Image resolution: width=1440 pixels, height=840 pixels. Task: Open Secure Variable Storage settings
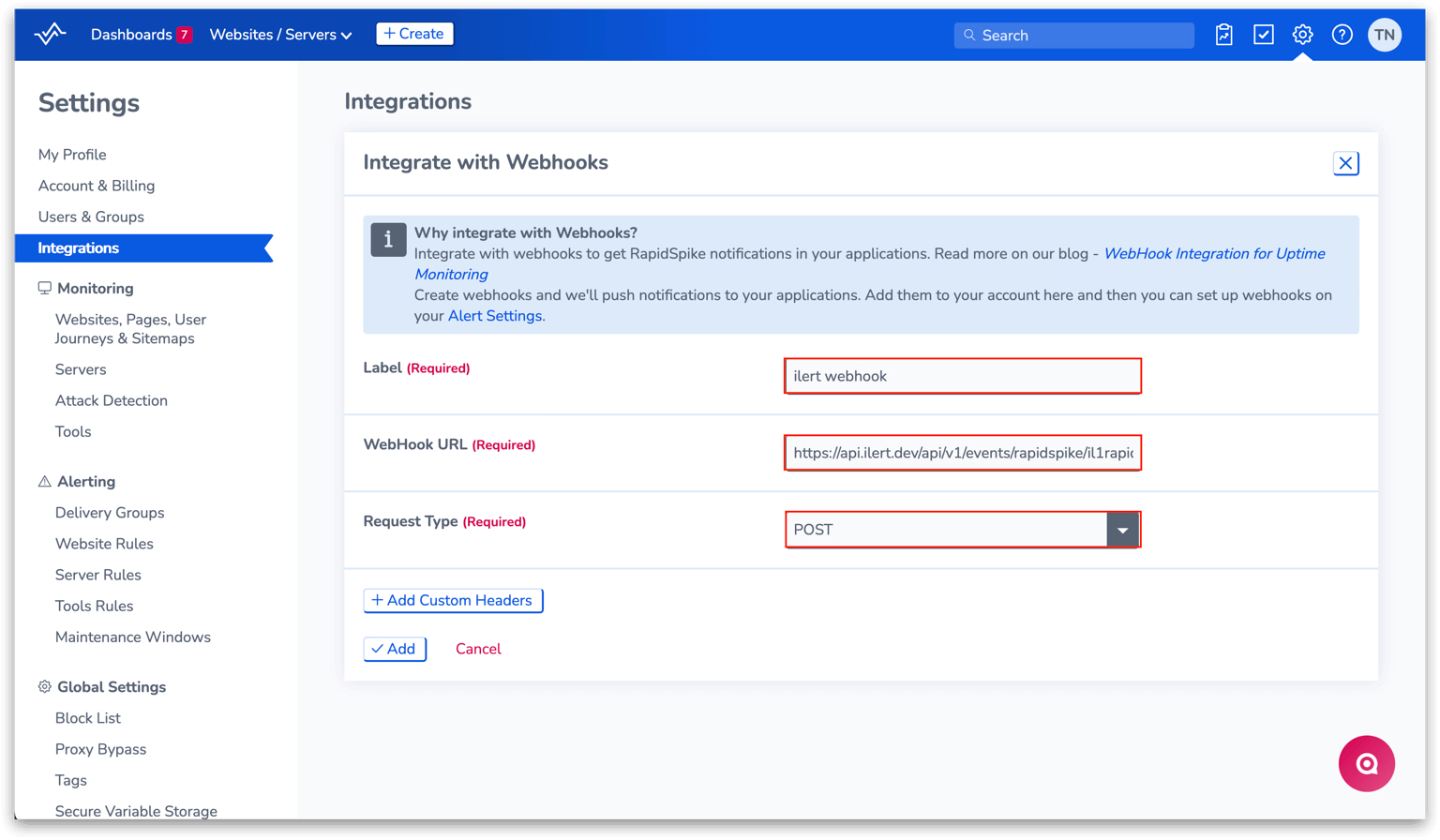pyautogui.click(x=136, y=811)
